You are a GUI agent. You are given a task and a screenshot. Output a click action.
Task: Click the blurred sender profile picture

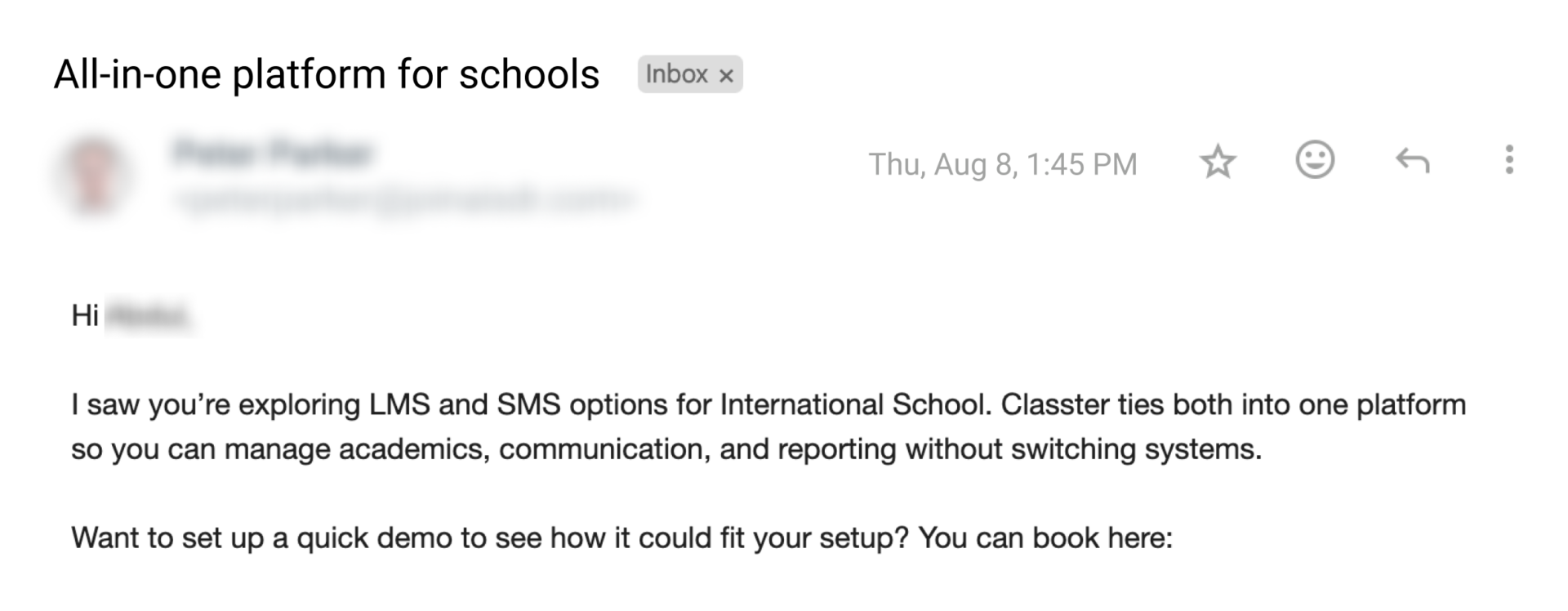tap(92, 177)
